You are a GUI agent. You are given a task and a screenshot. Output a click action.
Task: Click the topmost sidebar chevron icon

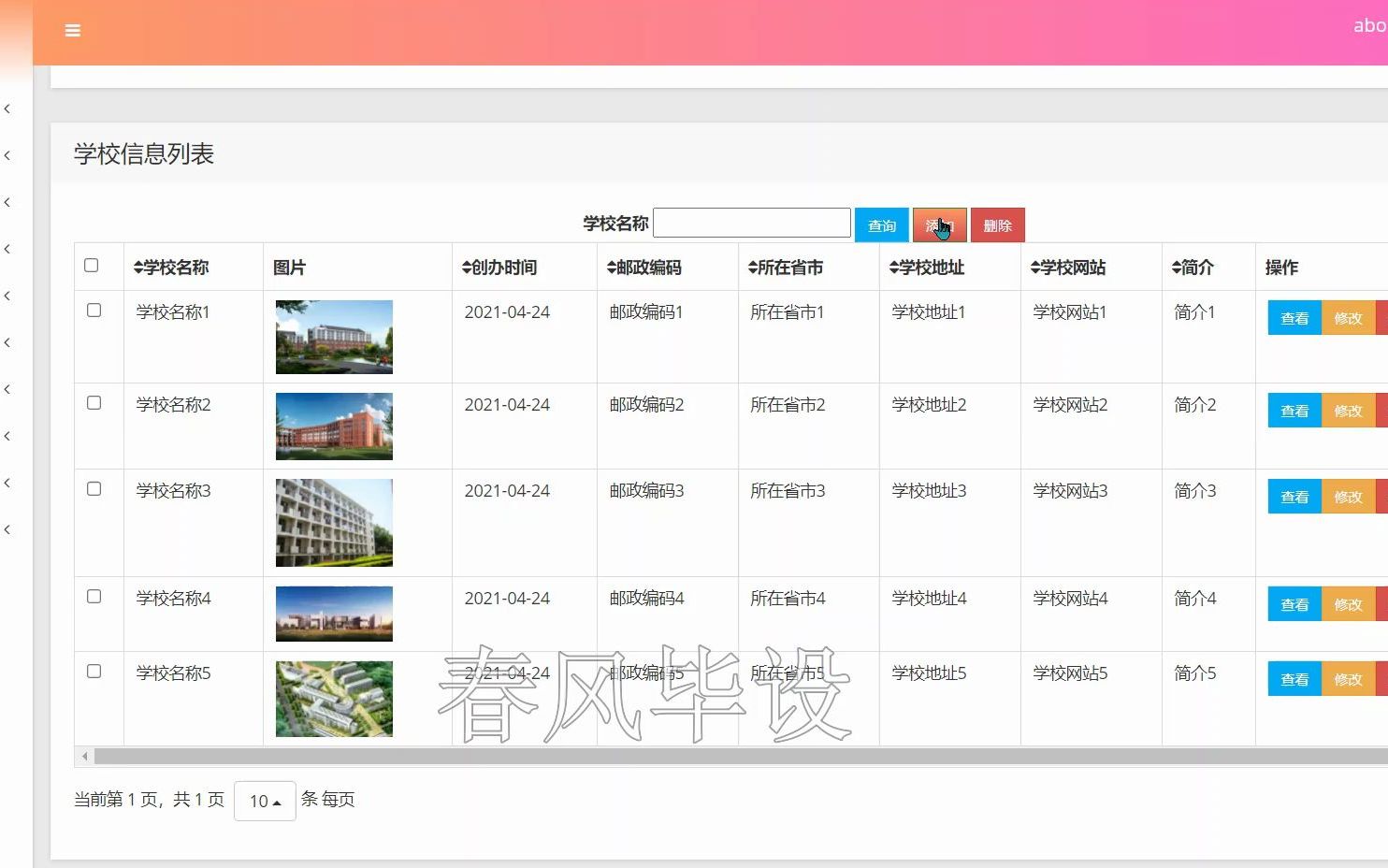pos(7,108)
